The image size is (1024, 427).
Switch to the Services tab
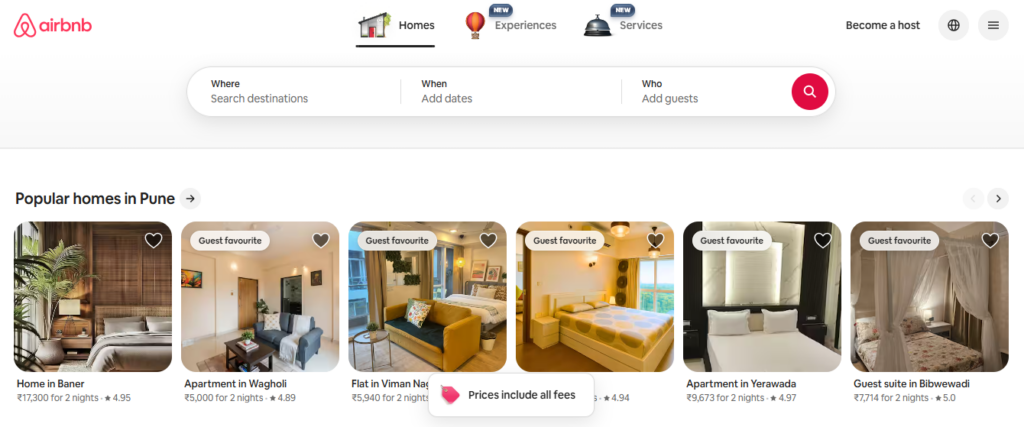624,25
